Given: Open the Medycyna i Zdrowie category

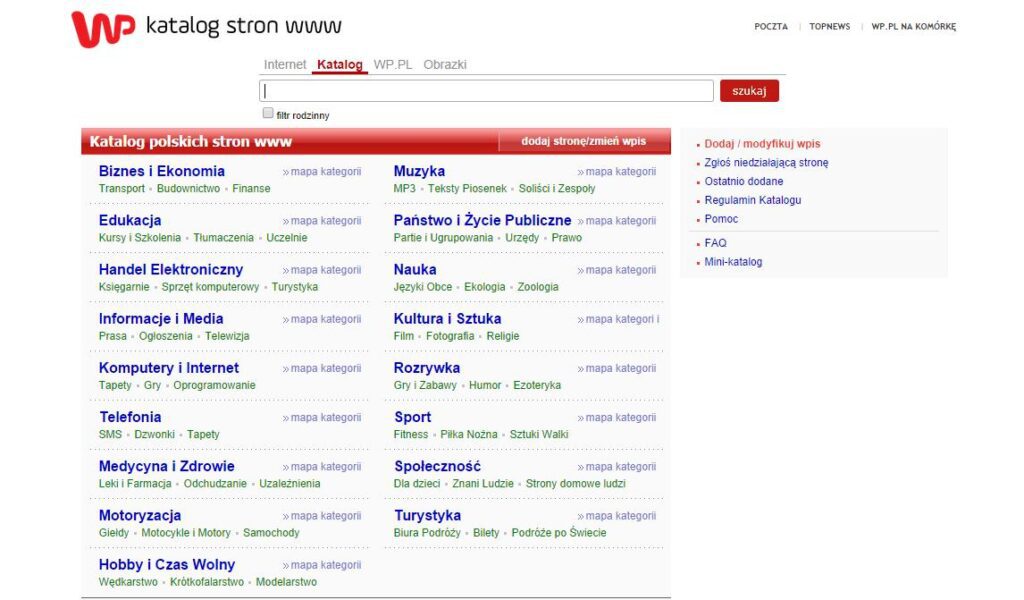Looking at the screenshot, I should (167, 466).
